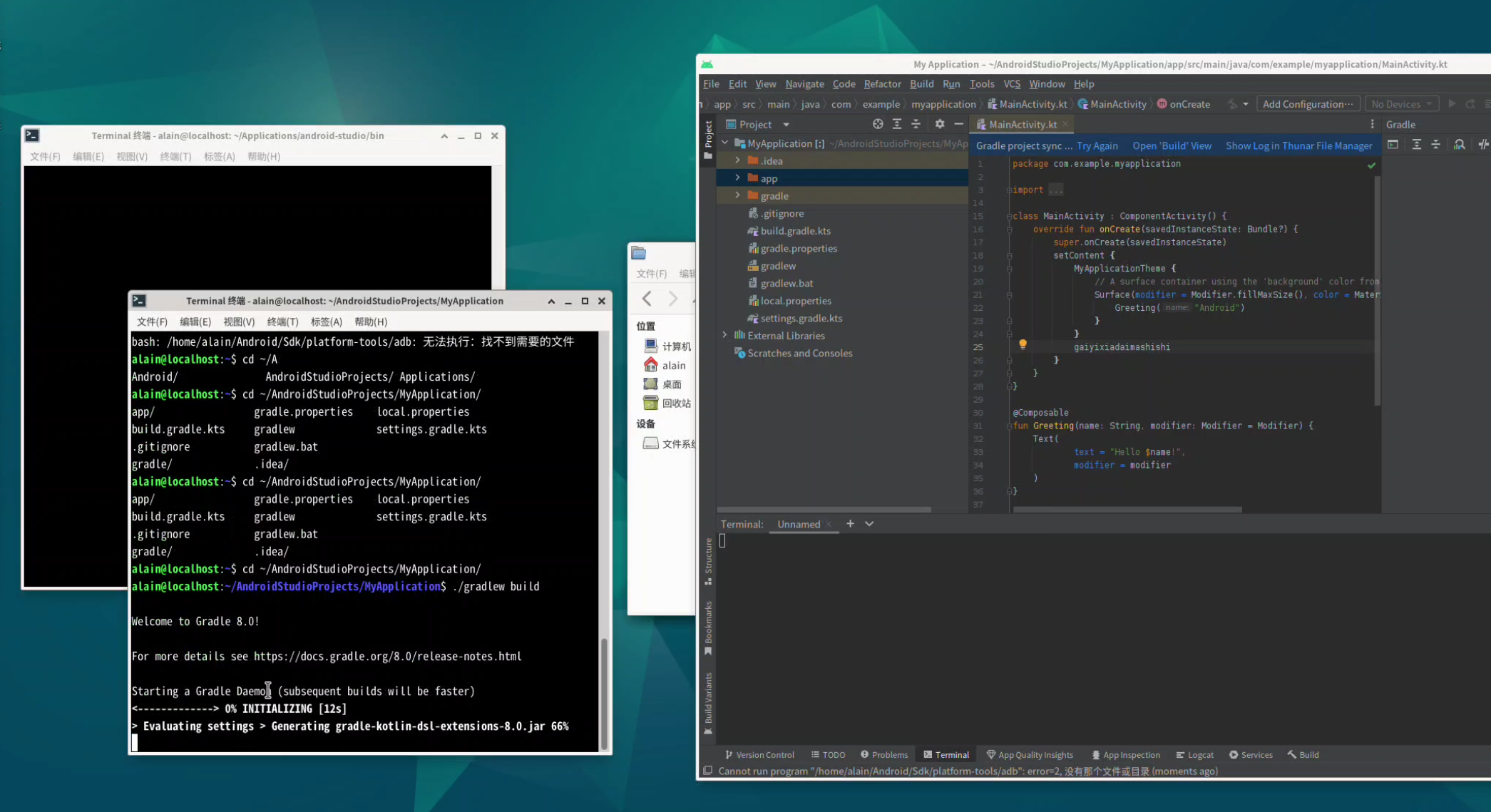Open the Build menu in Android Studio
This screenshot has height=812, width=1491.
[x=921, y=84]
